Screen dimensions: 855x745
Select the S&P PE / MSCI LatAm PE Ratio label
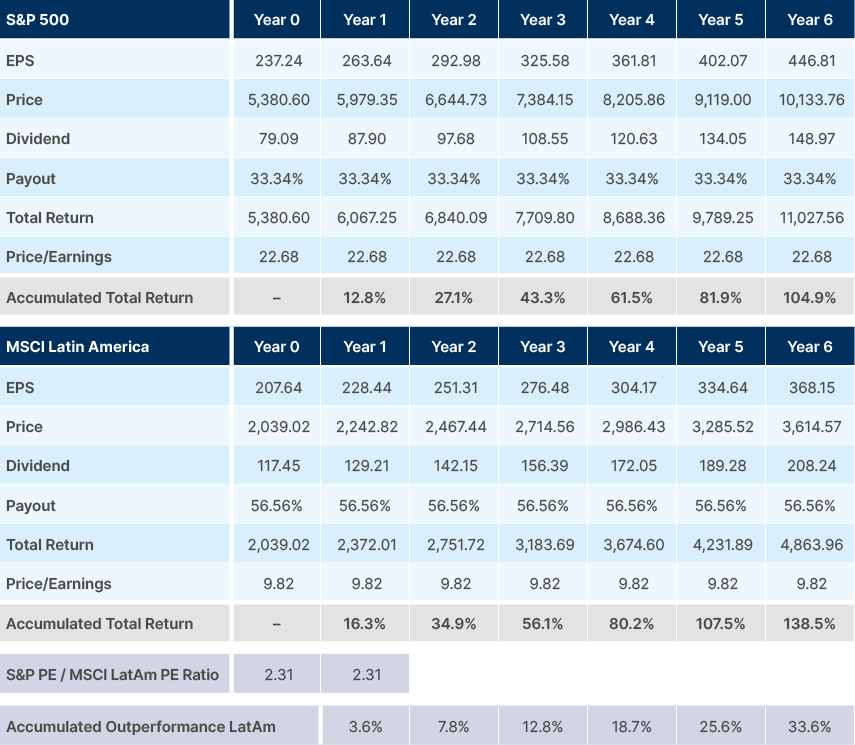pos(112,675)
